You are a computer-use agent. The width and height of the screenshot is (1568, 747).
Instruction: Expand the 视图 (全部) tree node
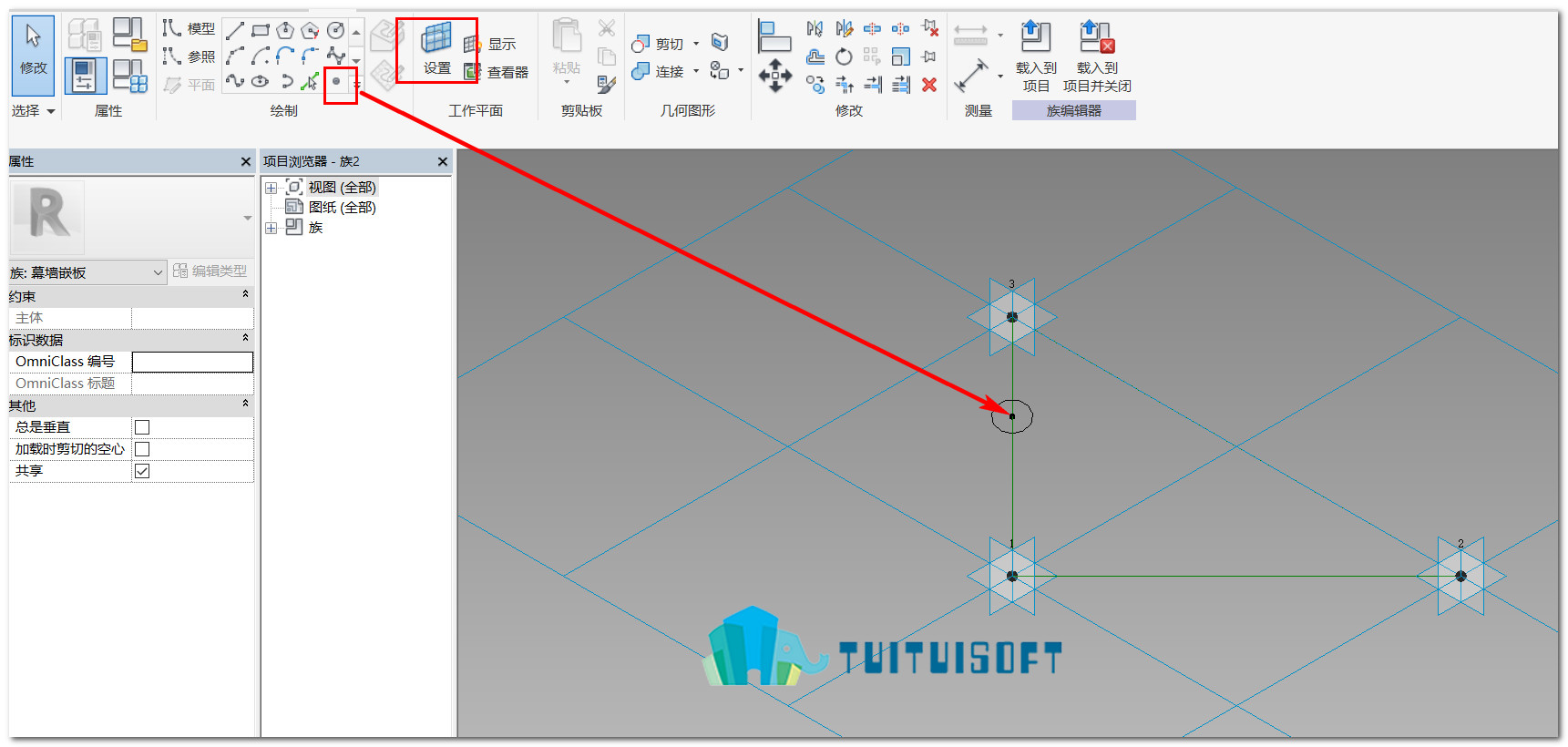(271, 188)
